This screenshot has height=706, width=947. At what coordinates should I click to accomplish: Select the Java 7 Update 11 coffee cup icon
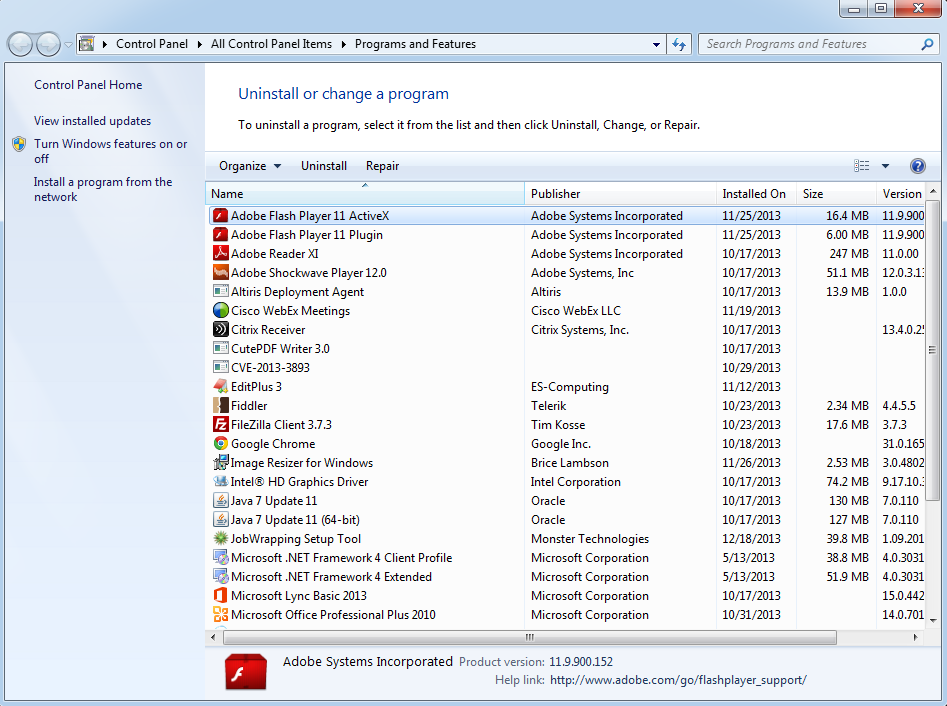(x=221, y=500)
